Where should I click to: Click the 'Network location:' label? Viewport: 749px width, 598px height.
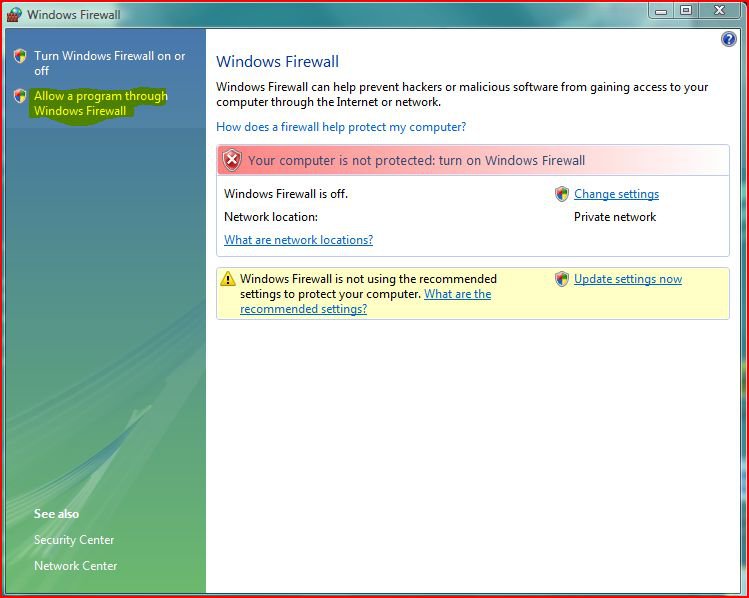[x=271, y=217]
